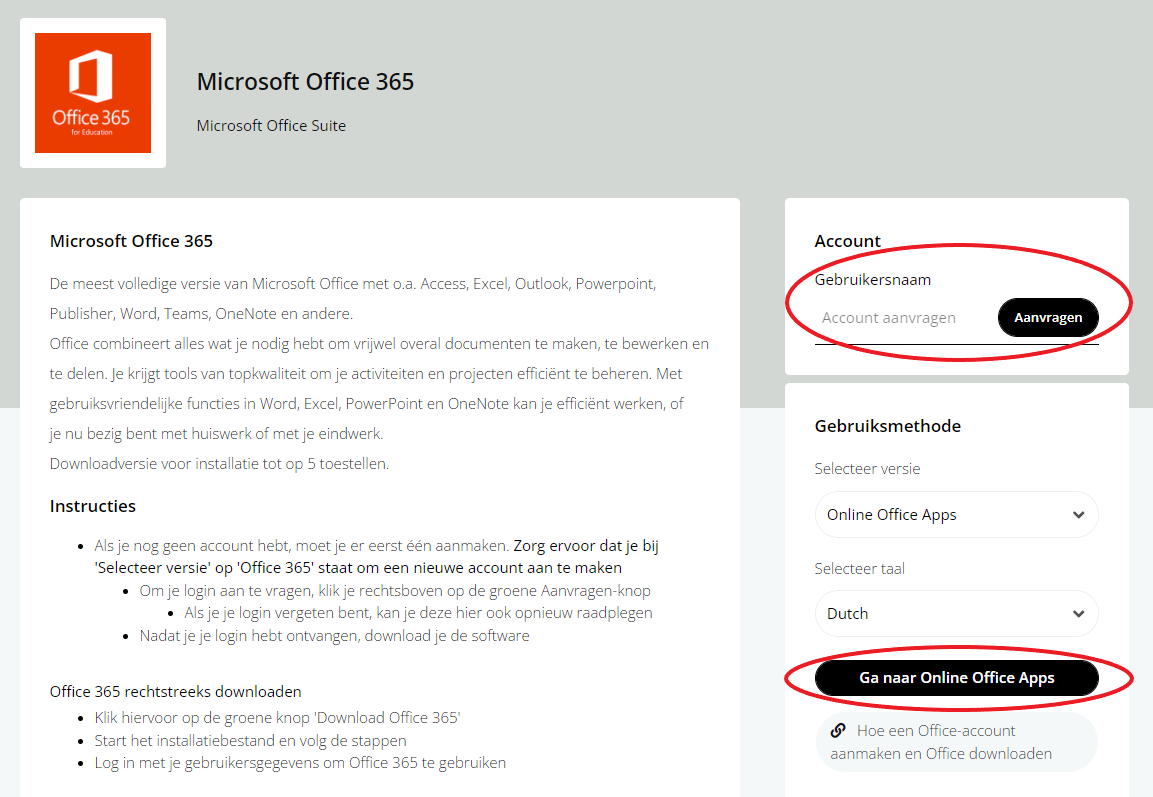Click the Office 365 for Education logo

(x=93, y=93)
